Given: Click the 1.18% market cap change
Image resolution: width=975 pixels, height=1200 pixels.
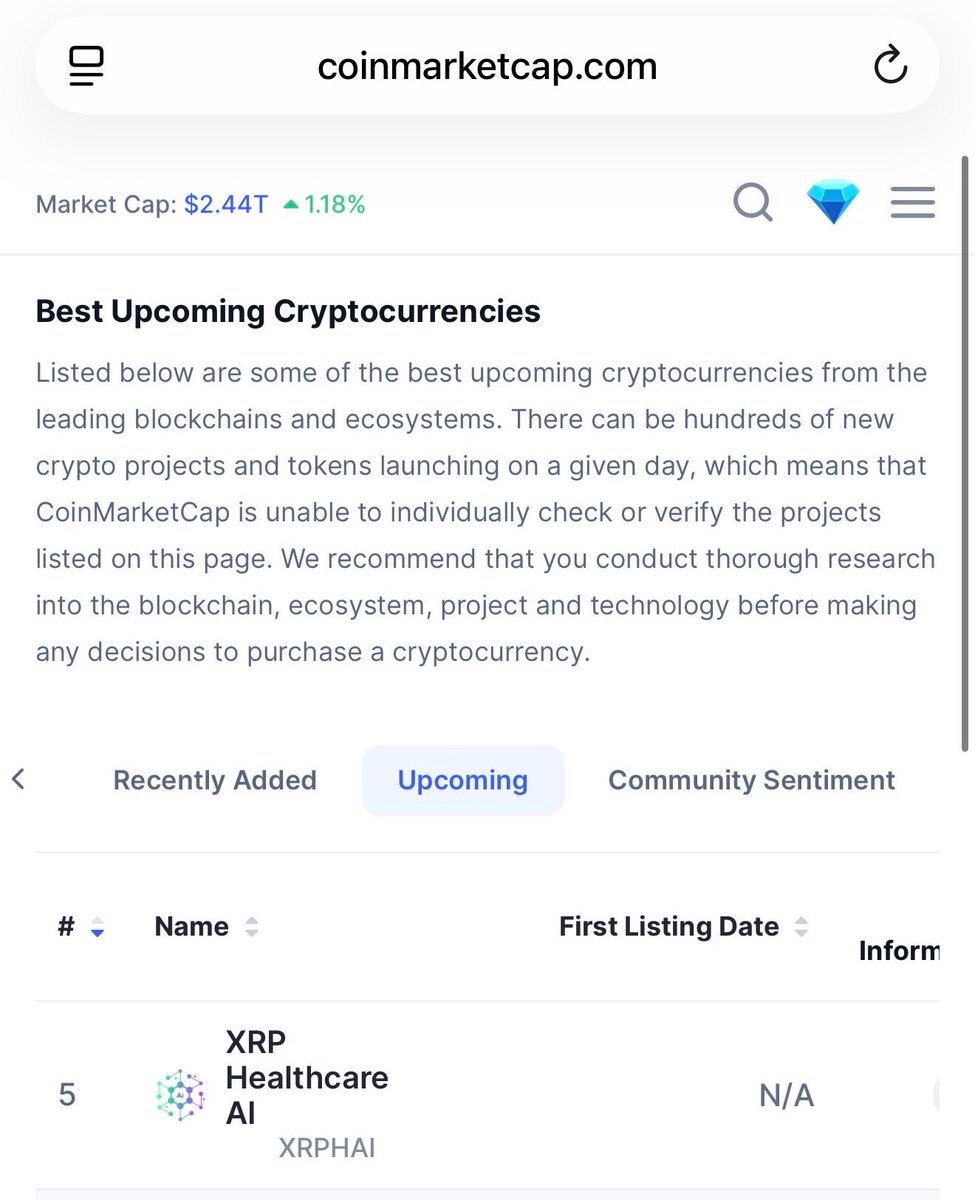Looking at the screenshot, I should (334, 205).
